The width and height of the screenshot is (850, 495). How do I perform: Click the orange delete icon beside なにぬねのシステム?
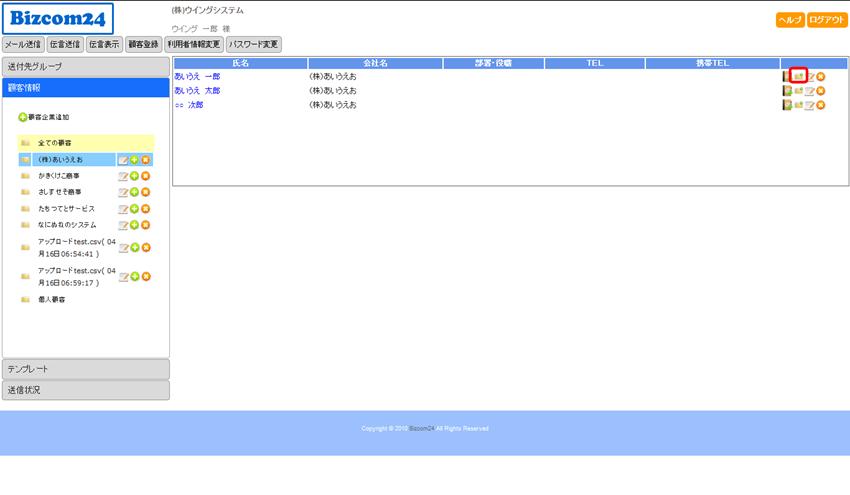pyautogui.click(x=145, y=225)
